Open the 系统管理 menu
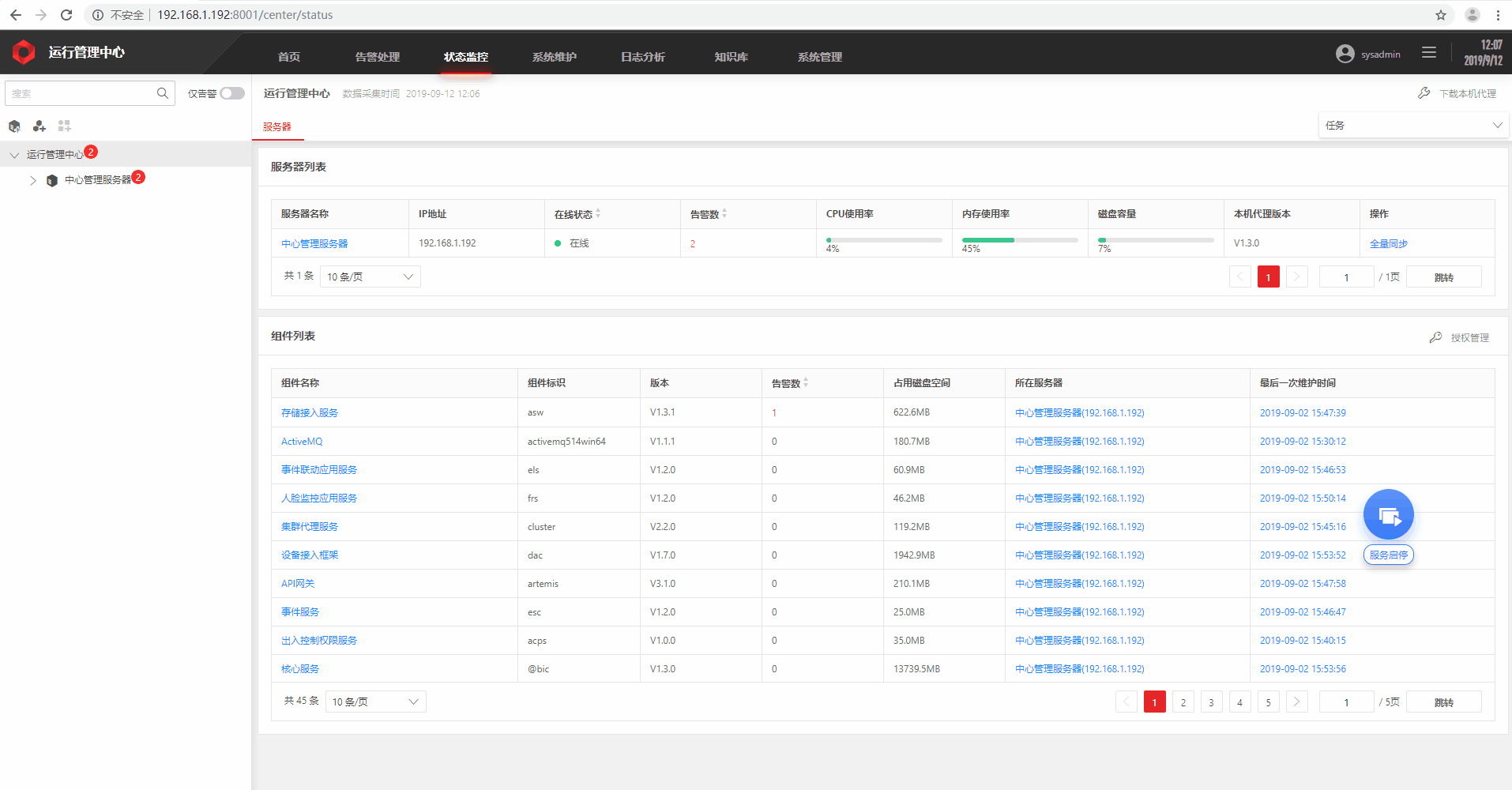Image resolution: width=1512 pixels, height=790 pixels. click(x=820, y=57)
